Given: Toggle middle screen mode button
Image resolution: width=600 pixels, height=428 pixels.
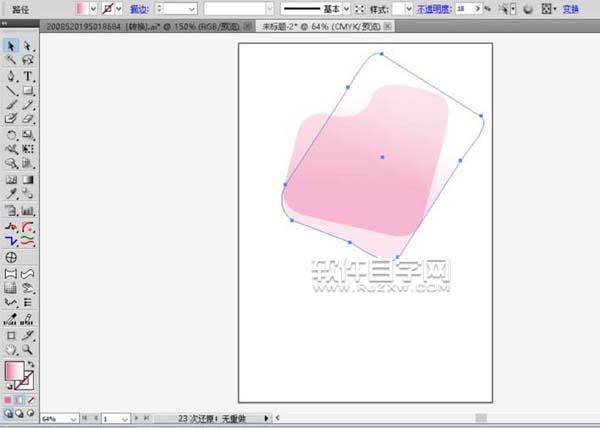Looking at the screenshot, I should 19,413.
